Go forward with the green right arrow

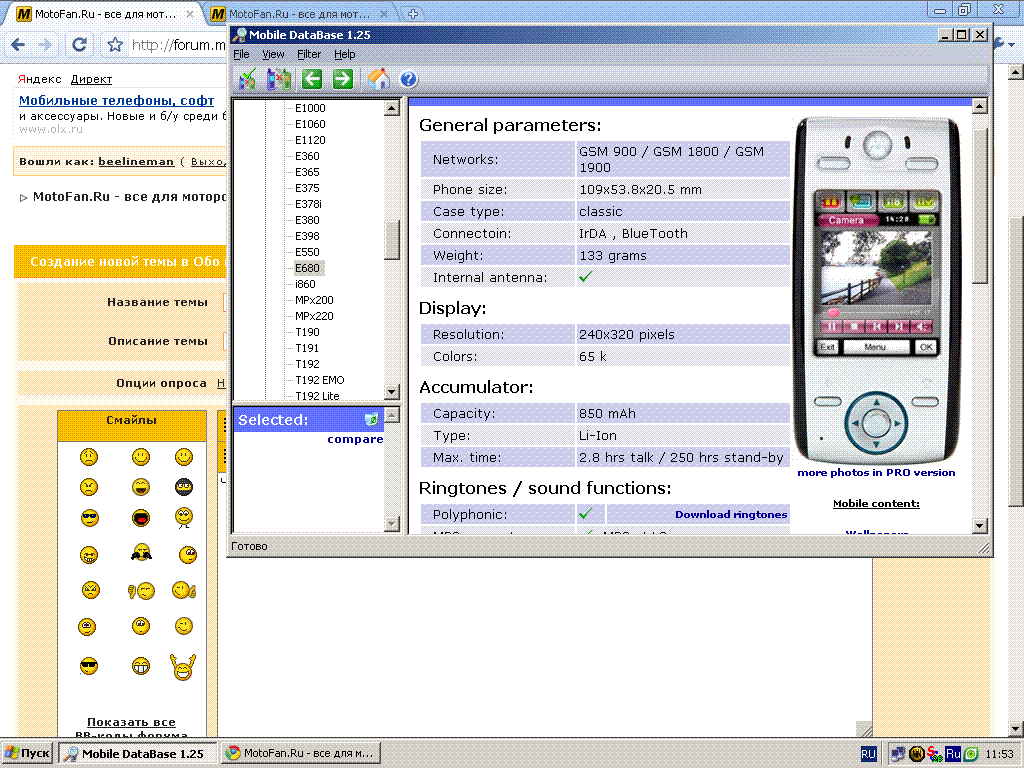point(343,80)
